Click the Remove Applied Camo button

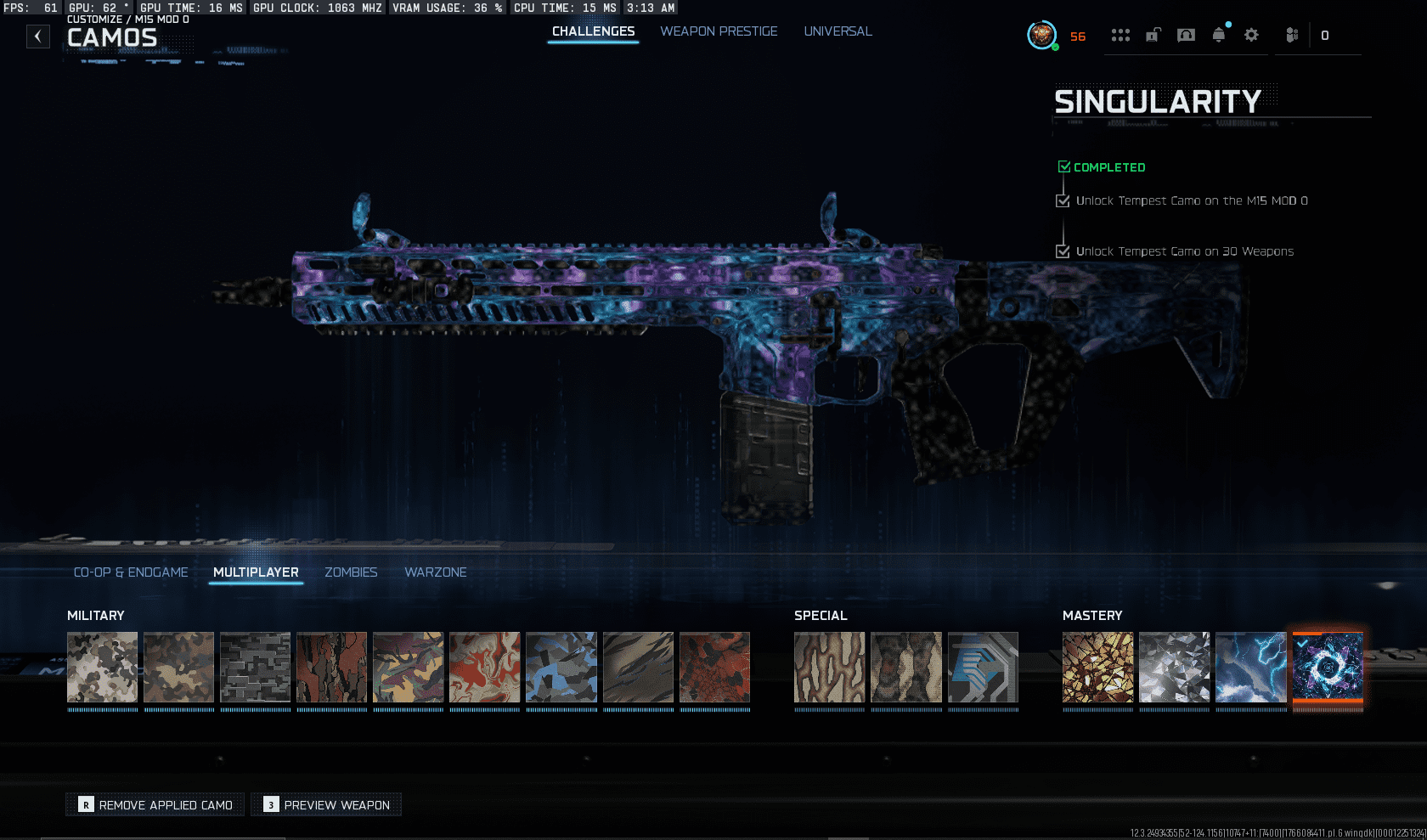coord(155,804)
